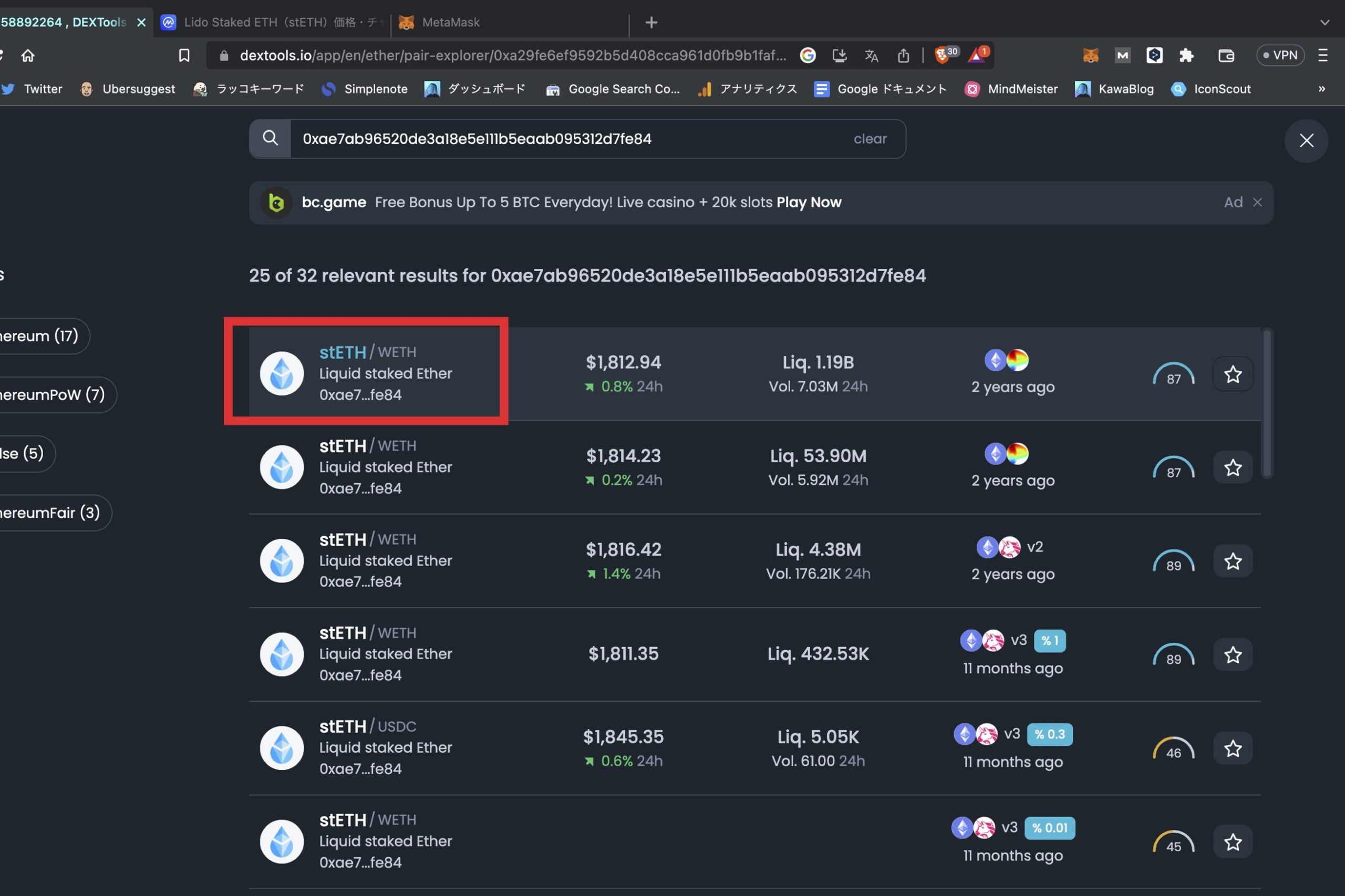Click the stETH token logo on the first result

281,372
